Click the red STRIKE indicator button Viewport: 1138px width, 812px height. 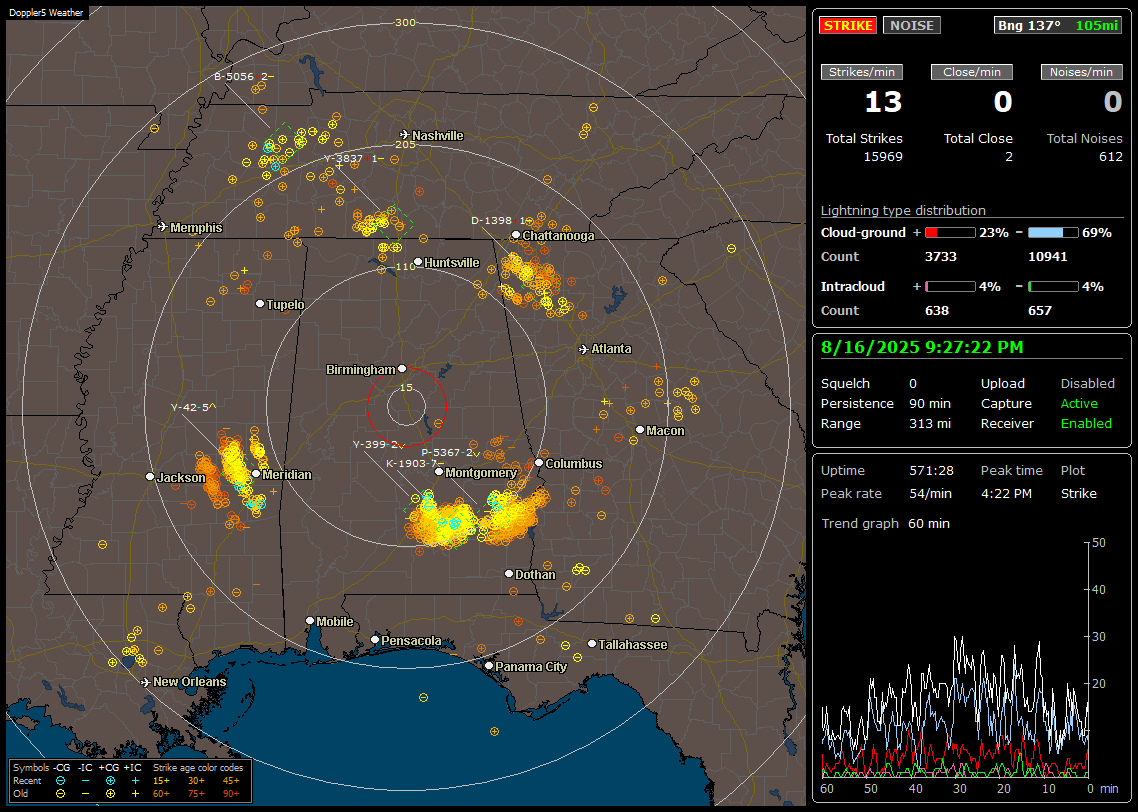point(848,25)
